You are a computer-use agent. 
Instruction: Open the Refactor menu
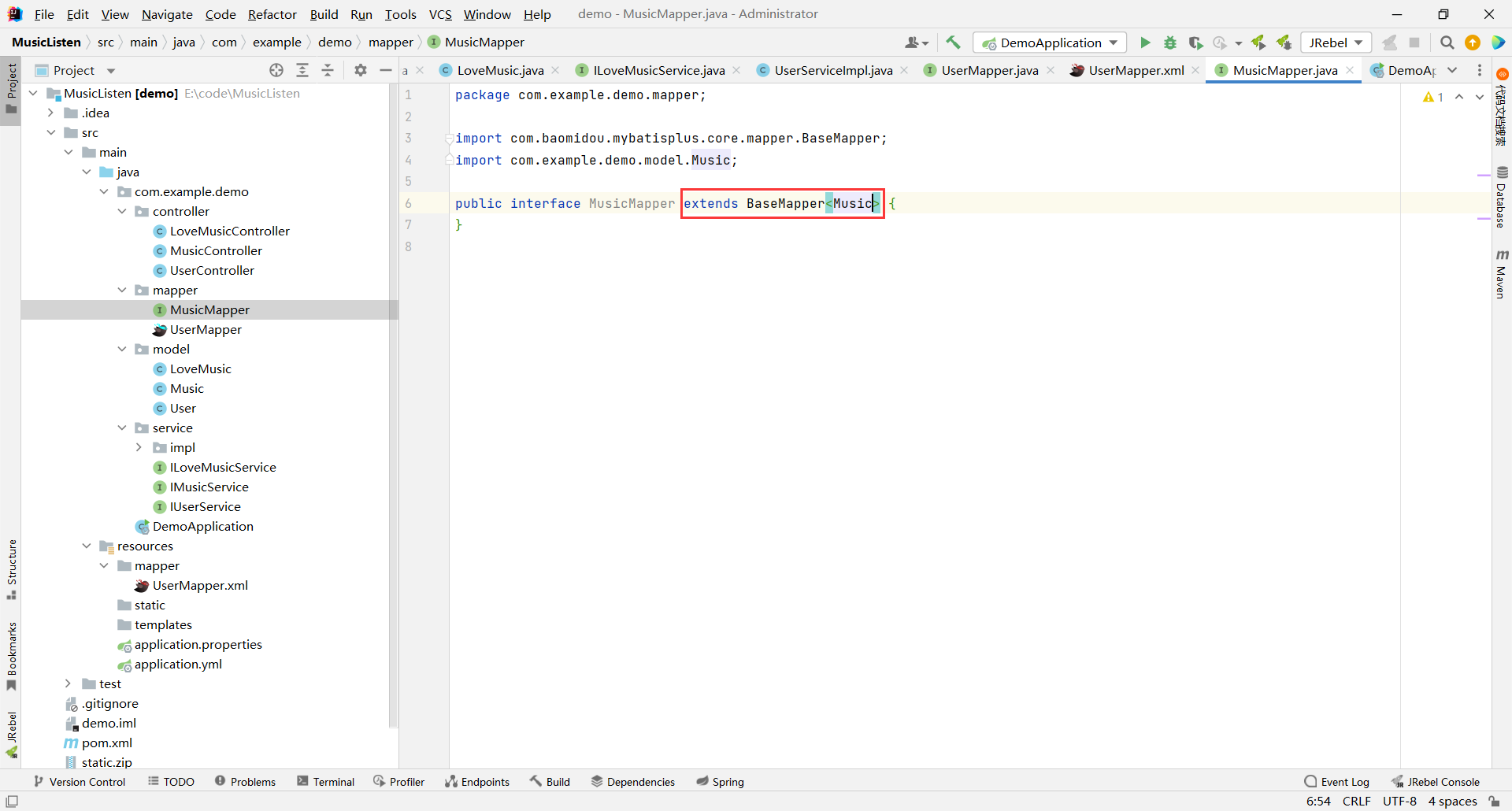pyautogui.click(x=272, y=14)
